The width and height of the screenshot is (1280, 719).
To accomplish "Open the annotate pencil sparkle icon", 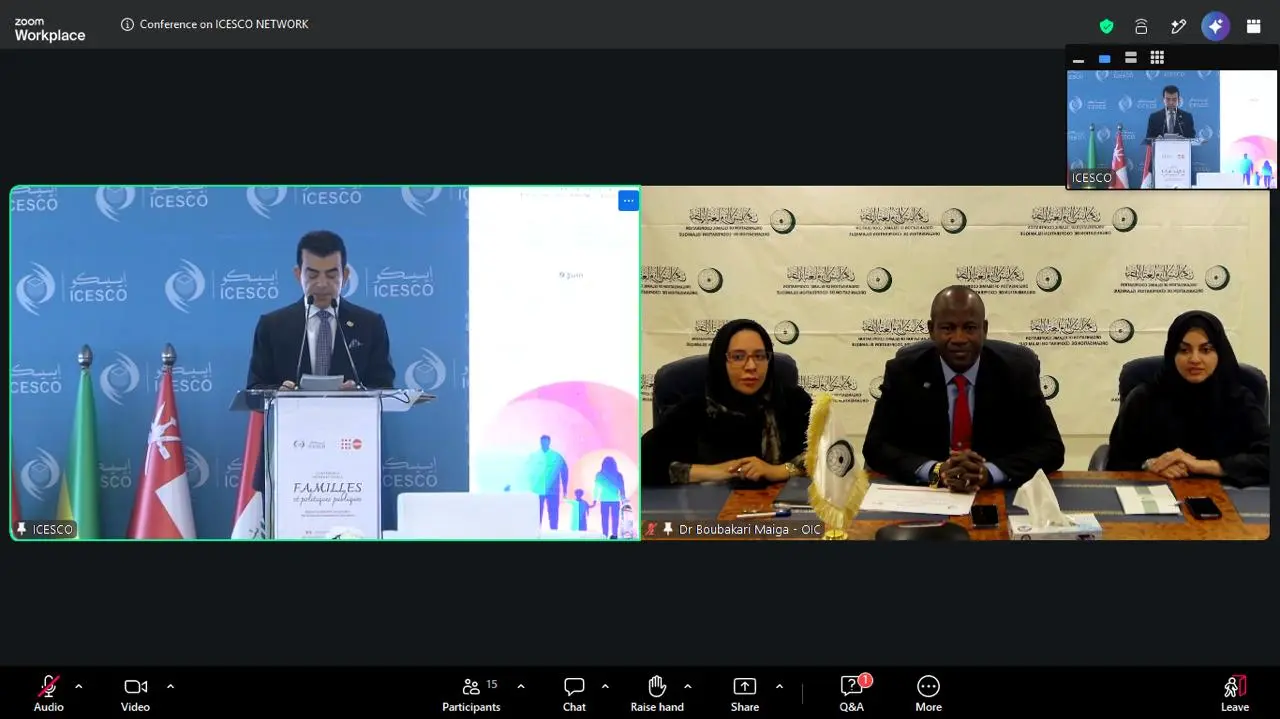I will (1178, 26).
